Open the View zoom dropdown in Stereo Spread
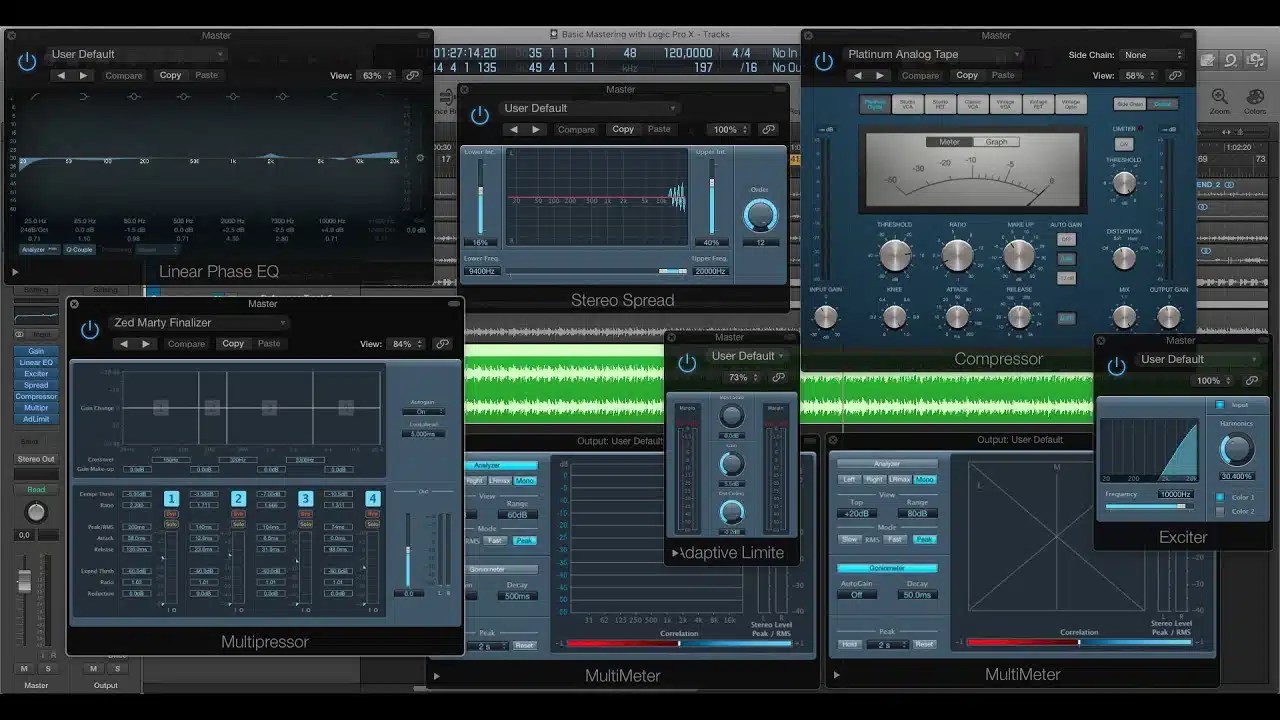Screen dimensions: 1280x720 [729, 129]
